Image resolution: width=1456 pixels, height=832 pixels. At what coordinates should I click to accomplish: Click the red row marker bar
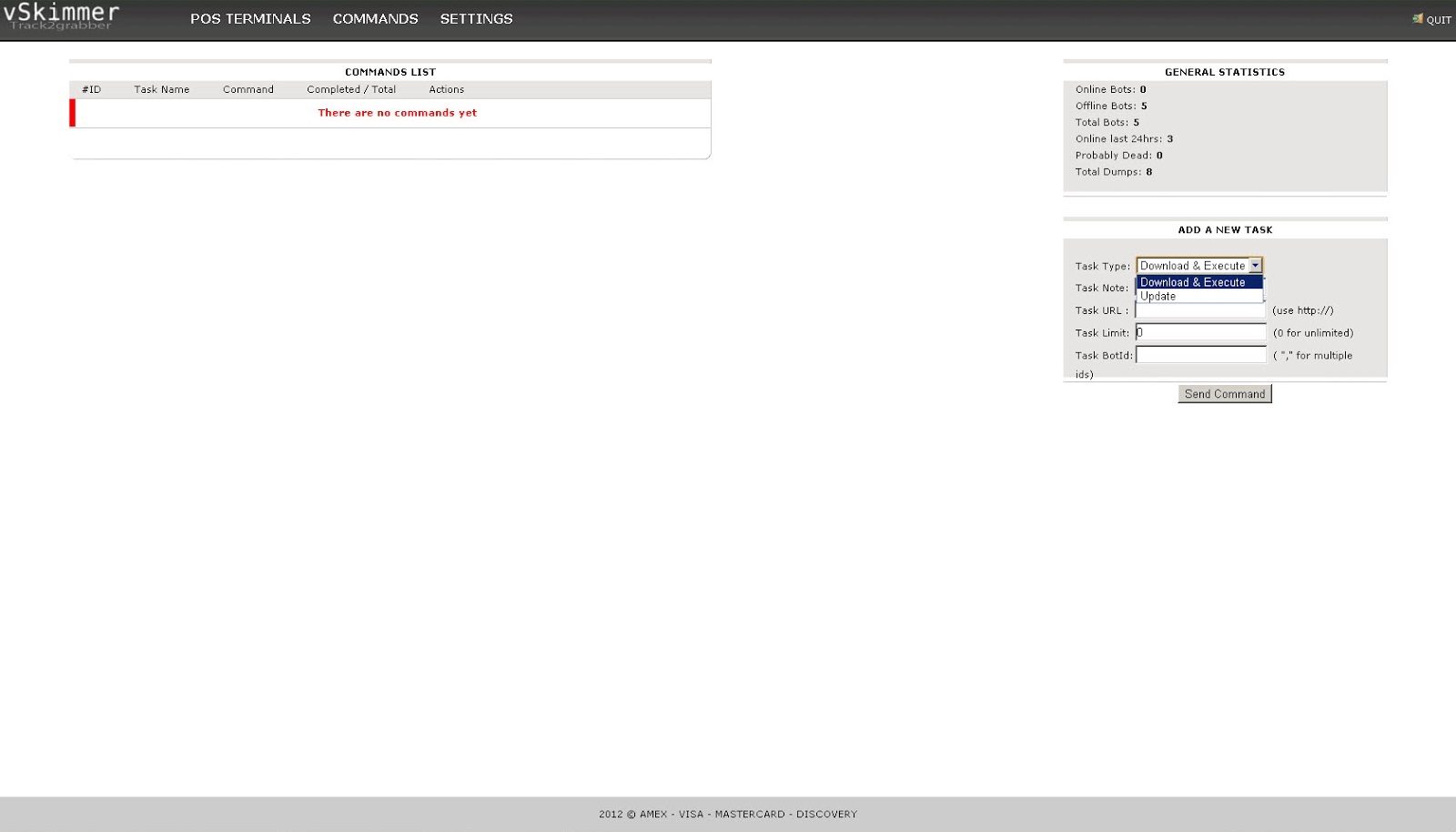click(x=73, y=113)
